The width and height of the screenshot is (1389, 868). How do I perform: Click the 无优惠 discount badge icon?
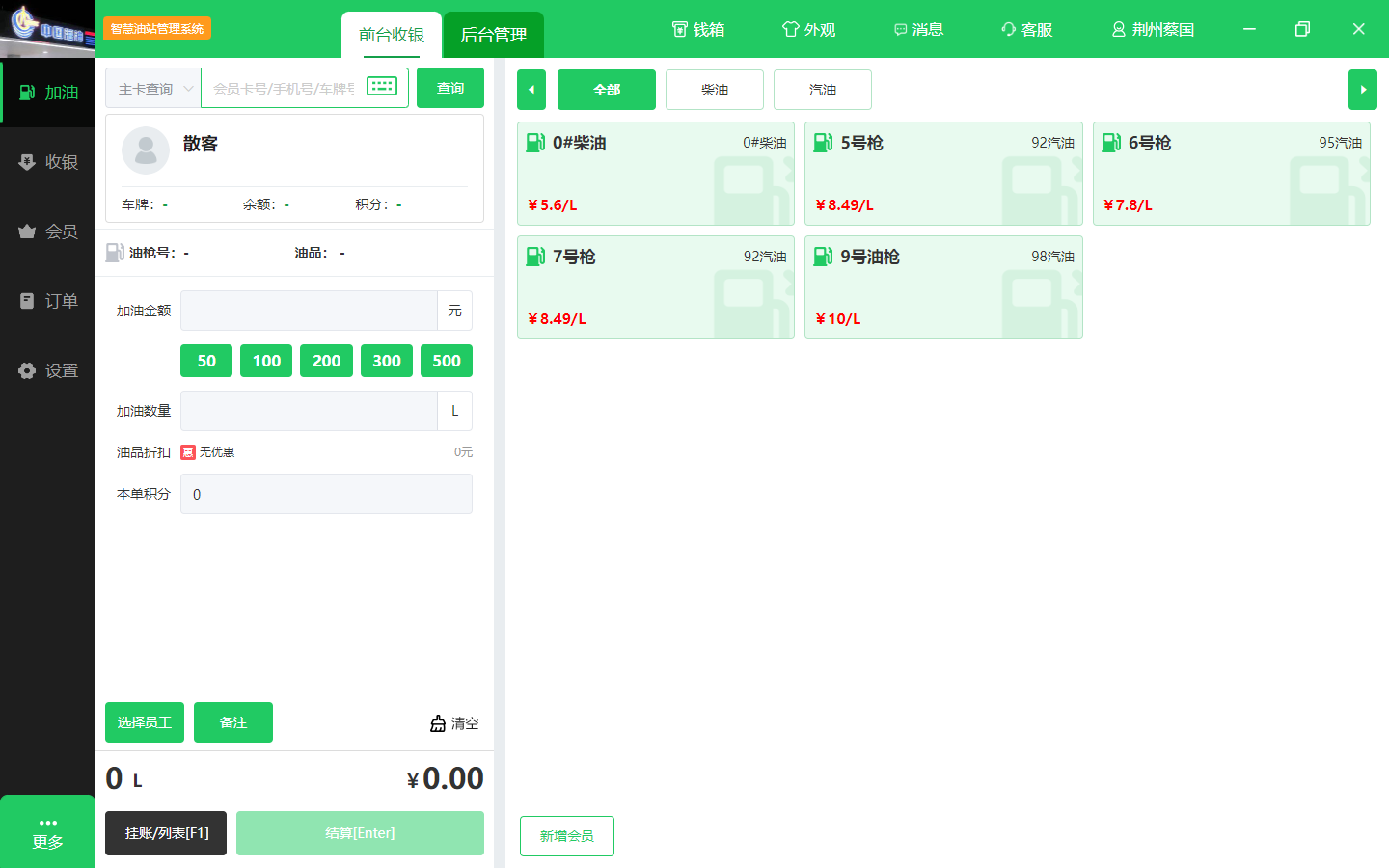tap(188, 452)
